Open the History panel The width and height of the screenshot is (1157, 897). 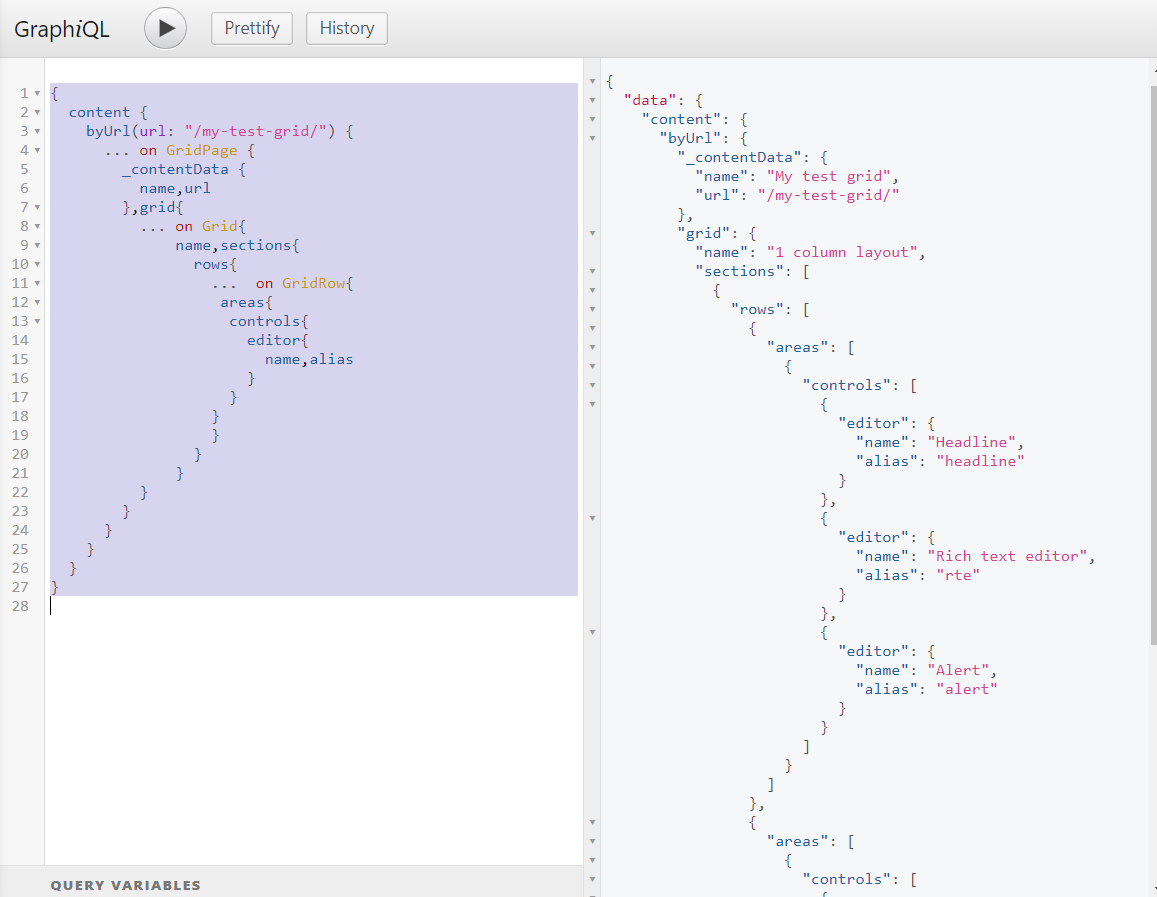click(x=346, y=28)
